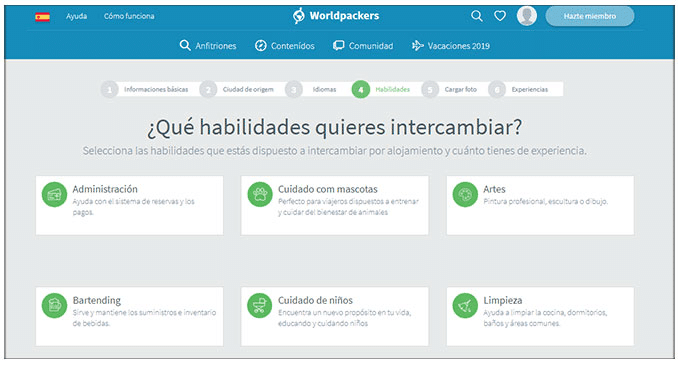Viewport: 678px width, 366px height.
Task: Select the Experiencias step
Action: (x=530, y=90)
